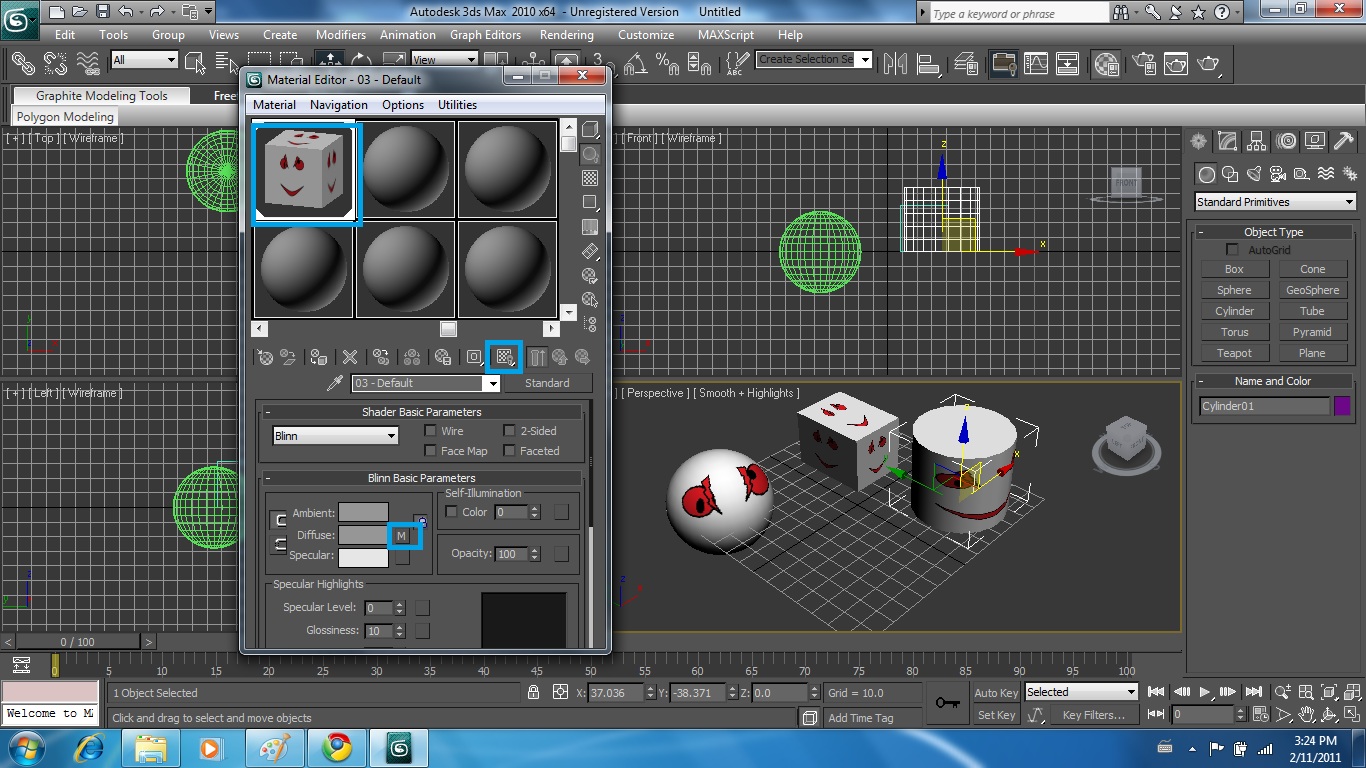The height and width of the screenshot is (768, 1366).
Task: Open the Selected key filter dropdown
Action: pyautogui.click(x=1081, y=692)
